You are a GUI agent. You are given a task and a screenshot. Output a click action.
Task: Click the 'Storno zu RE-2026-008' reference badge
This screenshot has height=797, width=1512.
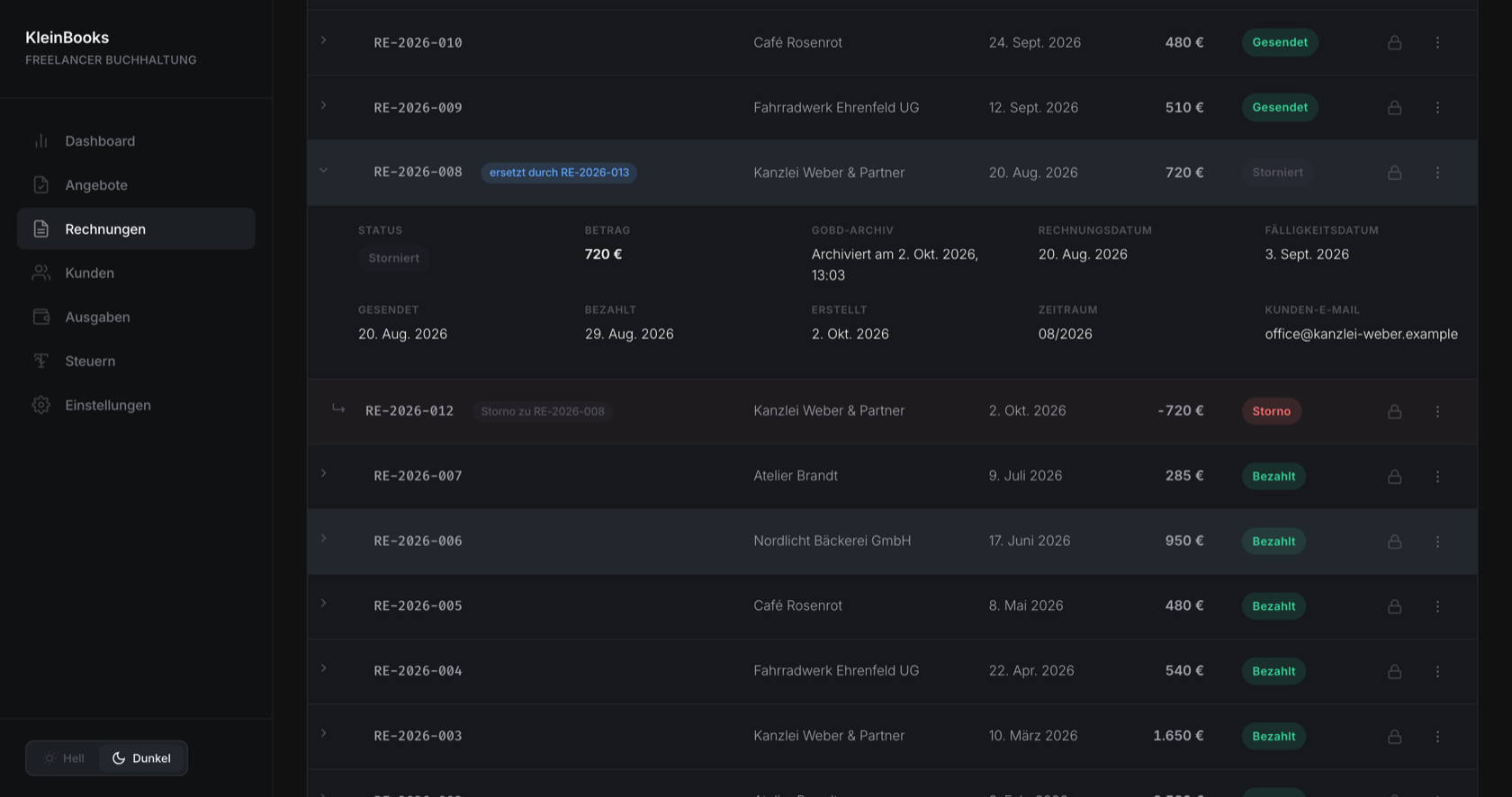543,411
